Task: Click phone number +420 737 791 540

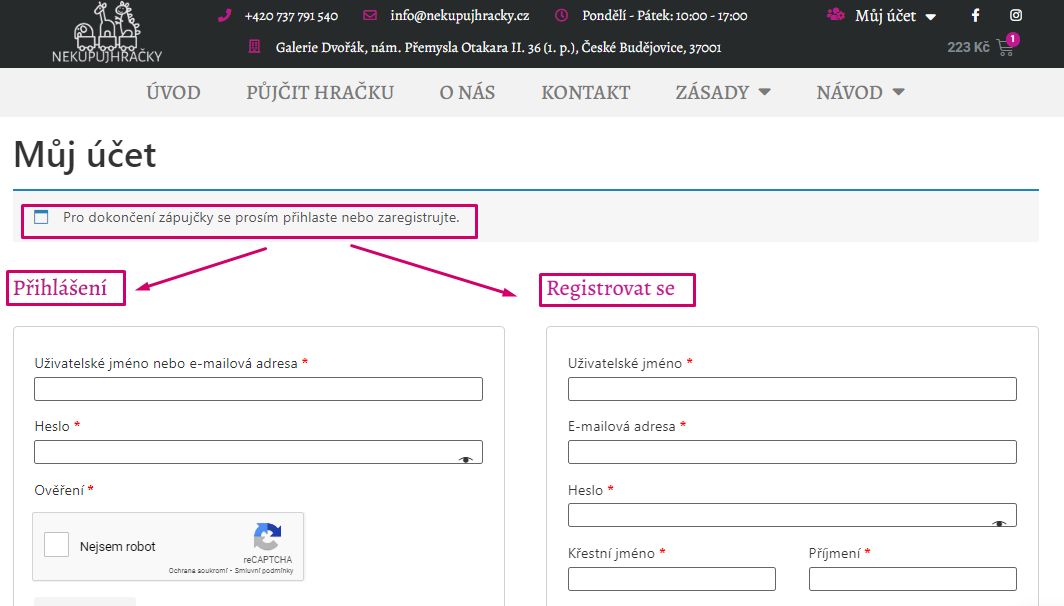Action: coord(291,16)
